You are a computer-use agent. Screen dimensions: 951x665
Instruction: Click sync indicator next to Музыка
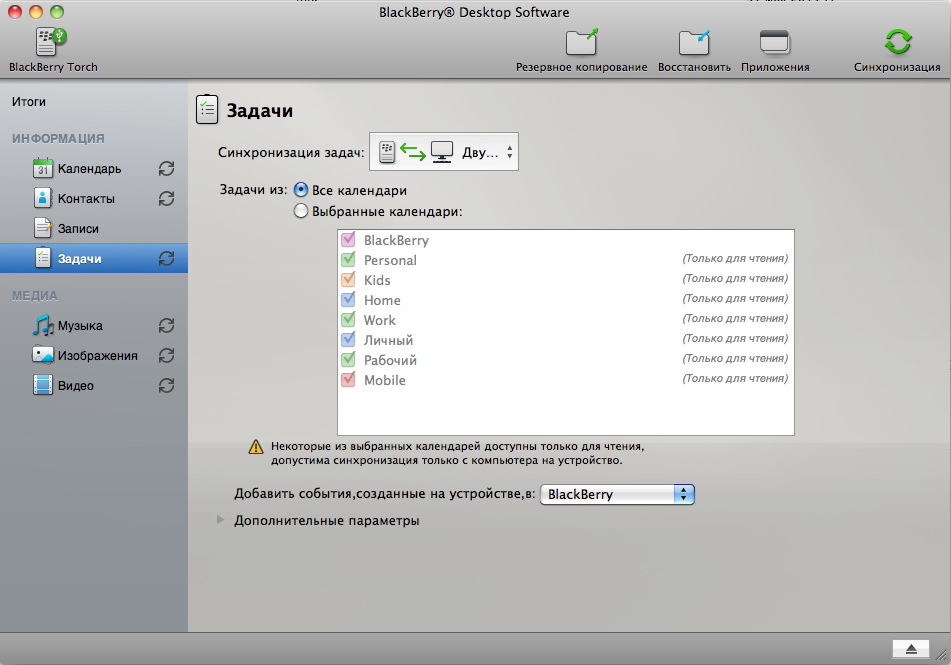click(x=166, y=326)
